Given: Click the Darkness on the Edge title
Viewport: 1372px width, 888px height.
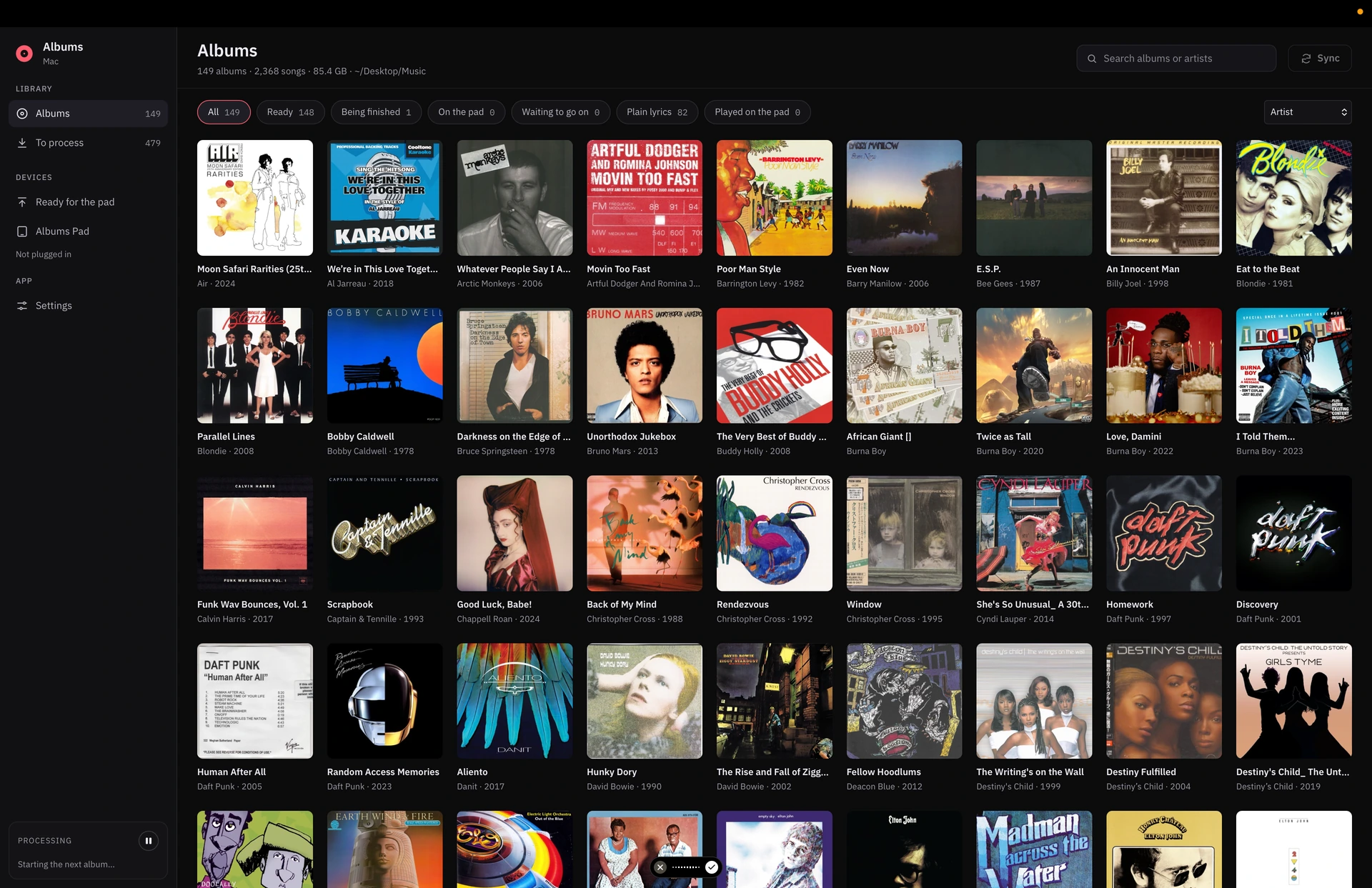Looking at the screenshot, I should [x=514, y=436].
